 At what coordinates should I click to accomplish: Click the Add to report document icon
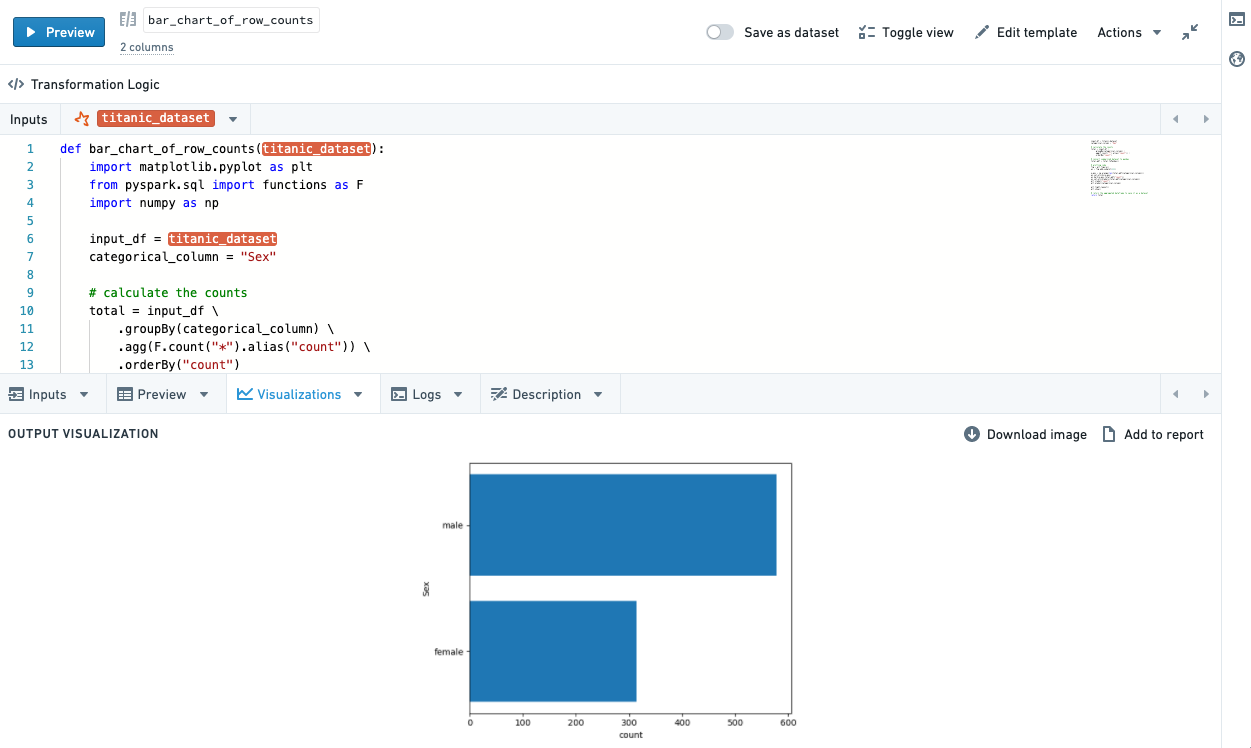[x=1109, y=434]
